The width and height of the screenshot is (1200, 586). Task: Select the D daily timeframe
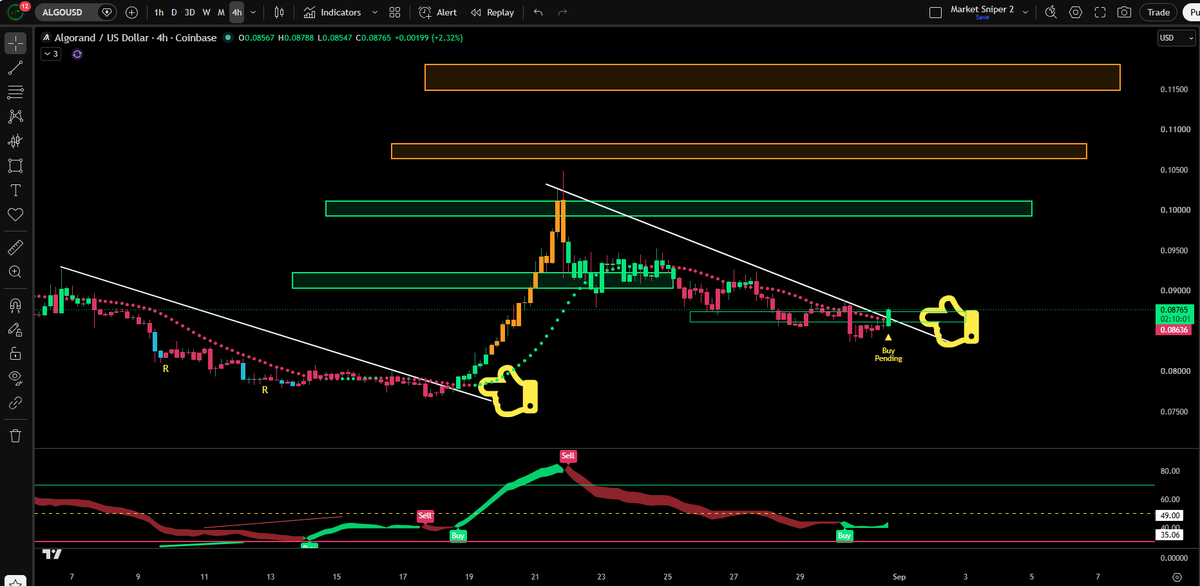174,12
